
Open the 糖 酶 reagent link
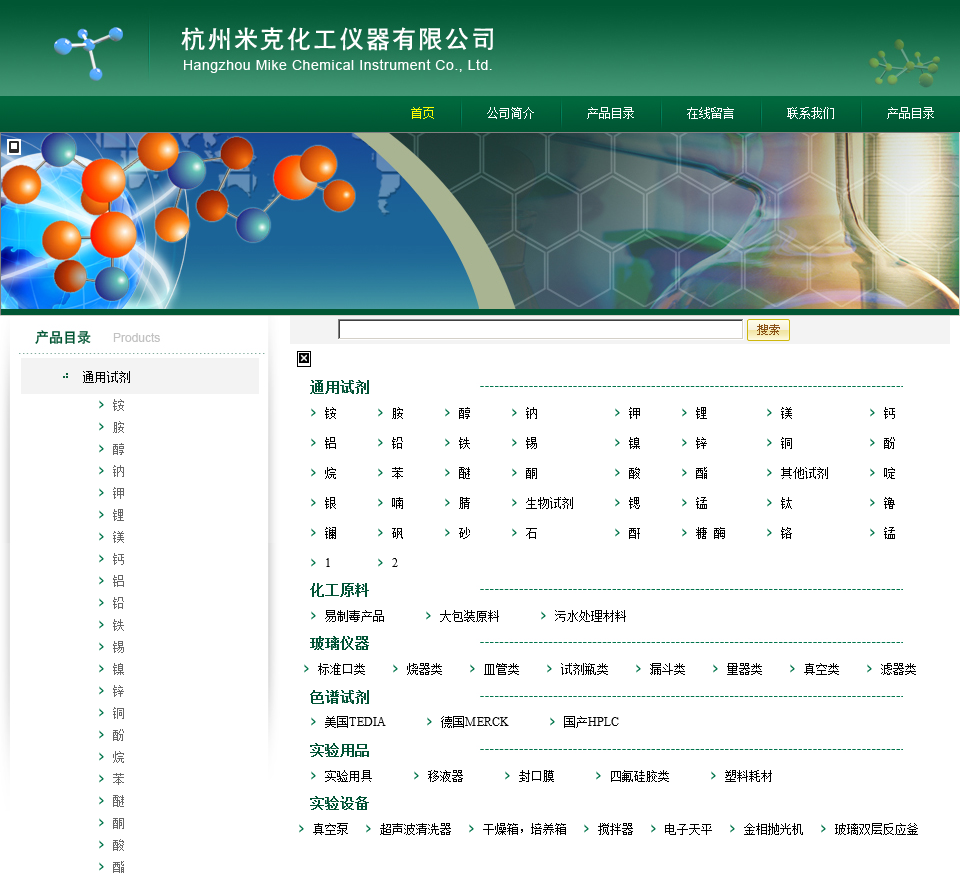pyautogui.click(x=710, y=533)
